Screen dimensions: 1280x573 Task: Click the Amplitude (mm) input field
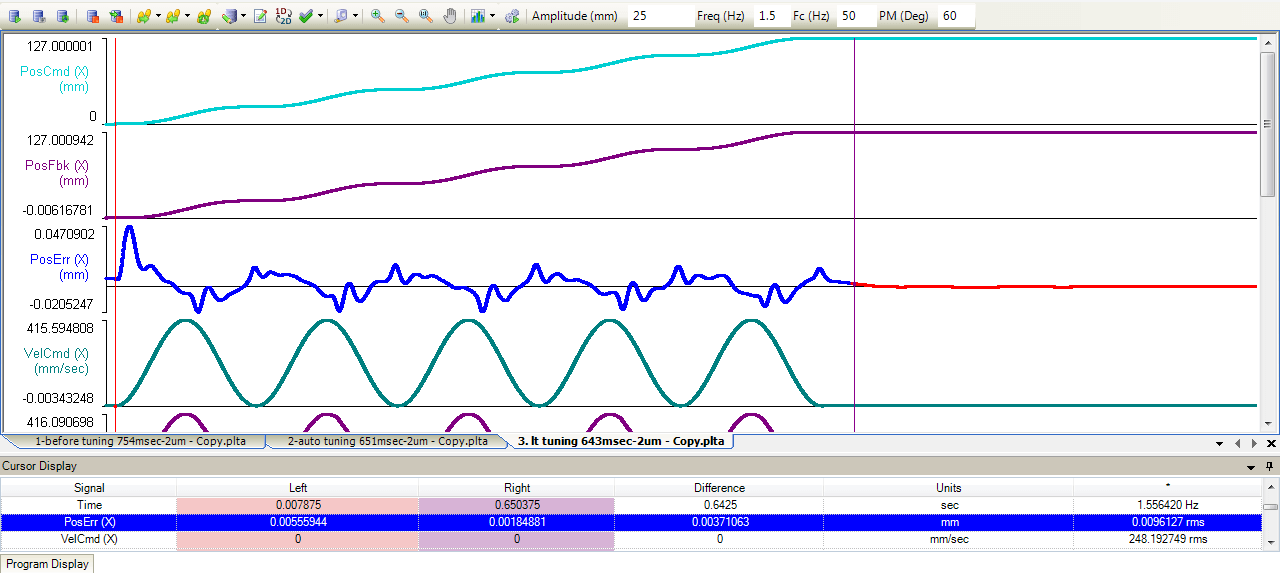[661, 16]
